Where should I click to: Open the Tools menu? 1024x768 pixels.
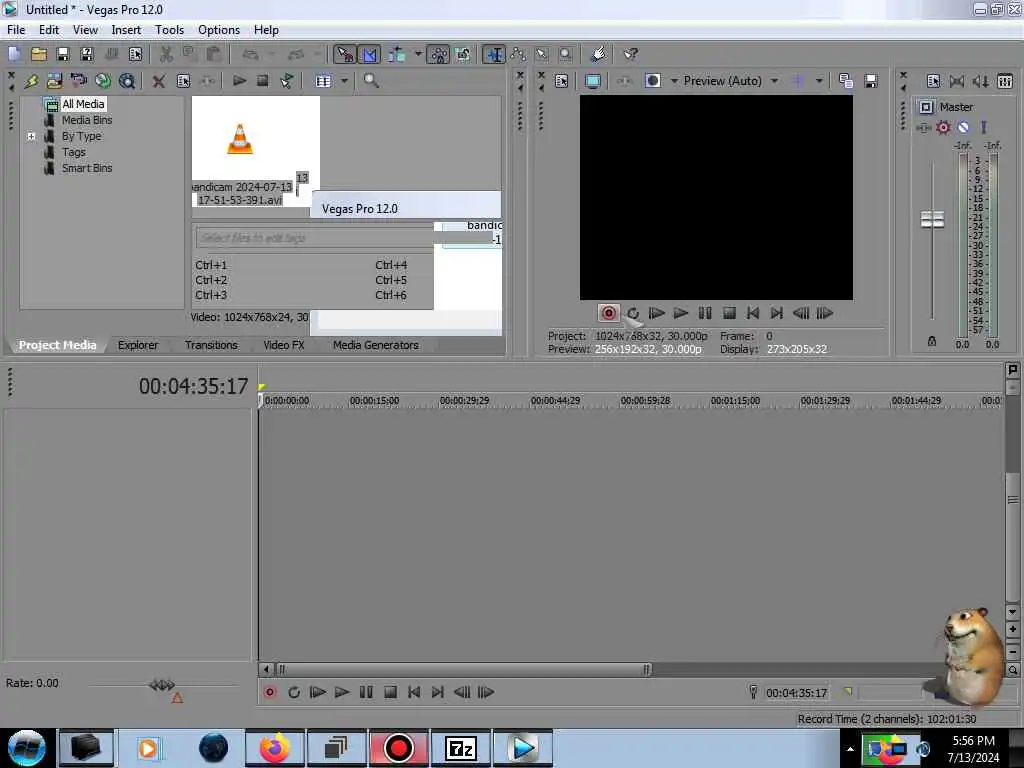coord(169,30)
